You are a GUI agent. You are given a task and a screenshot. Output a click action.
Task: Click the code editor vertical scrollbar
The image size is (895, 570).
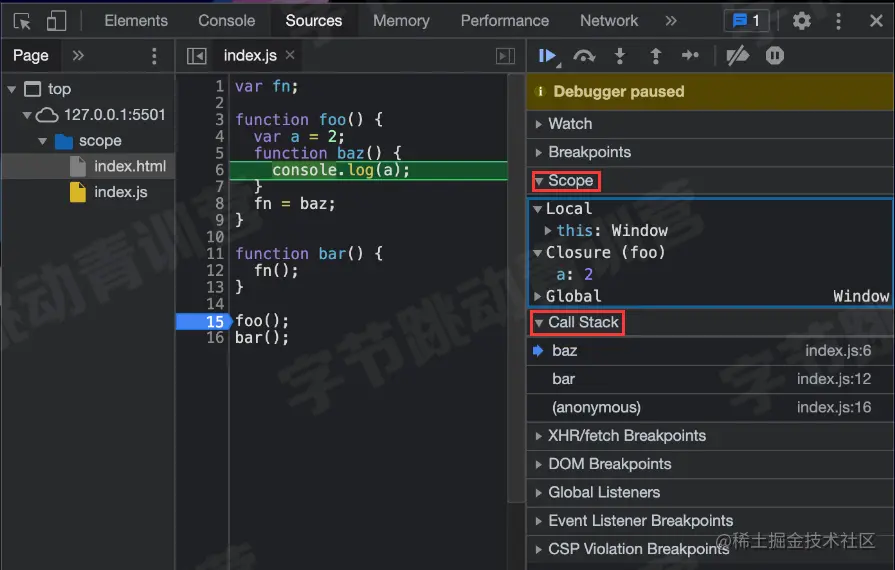[516, 288]
